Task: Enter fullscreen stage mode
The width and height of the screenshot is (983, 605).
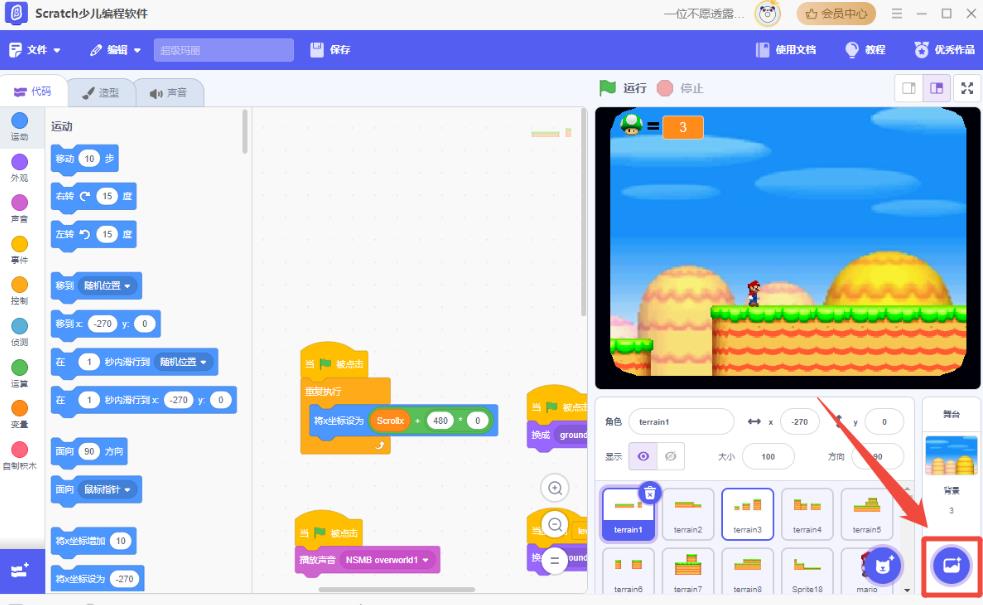Action: 966,88
